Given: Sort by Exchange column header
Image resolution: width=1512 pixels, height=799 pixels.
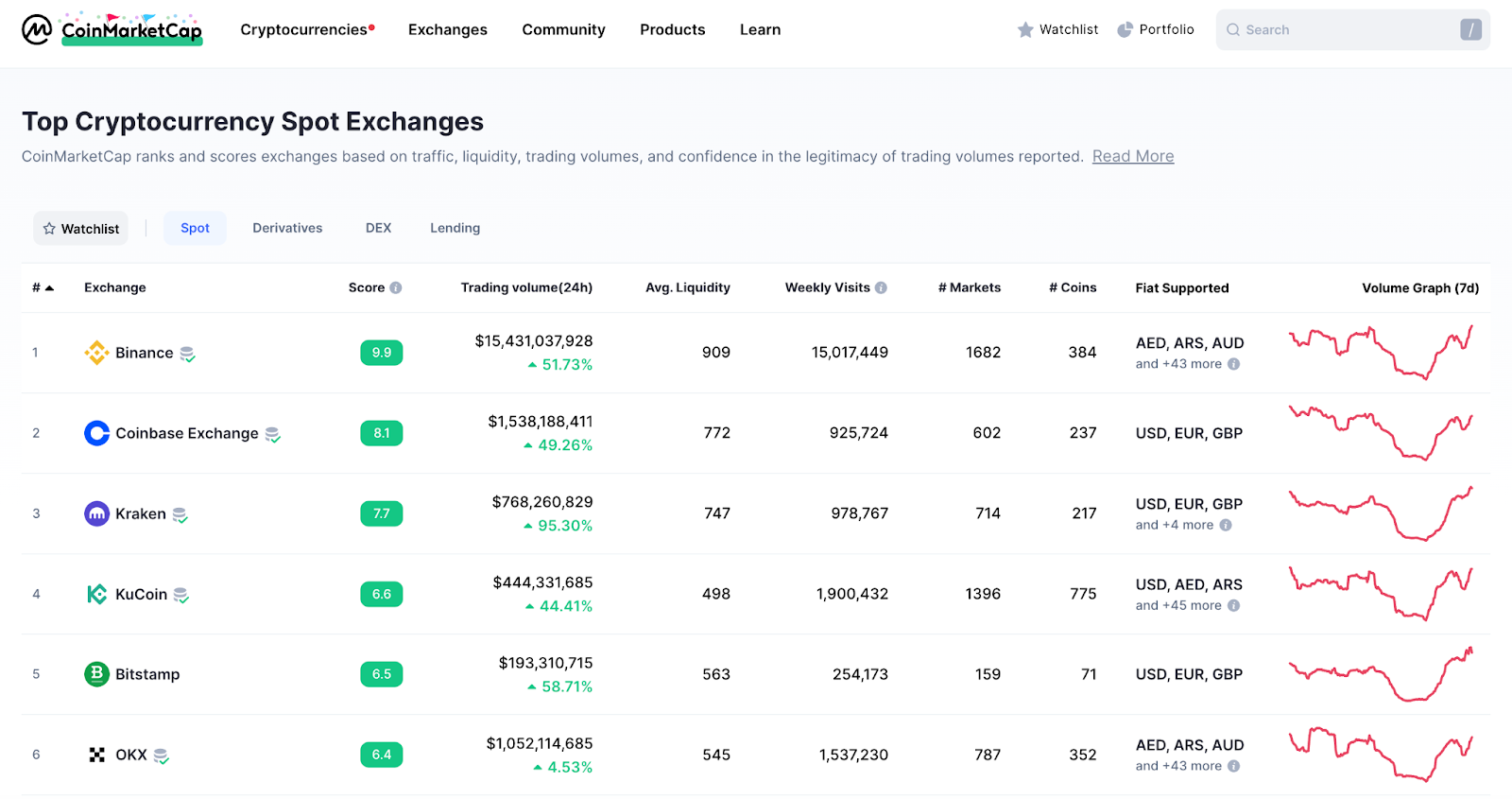Looking at the screenshot, I should click(115, 287).
